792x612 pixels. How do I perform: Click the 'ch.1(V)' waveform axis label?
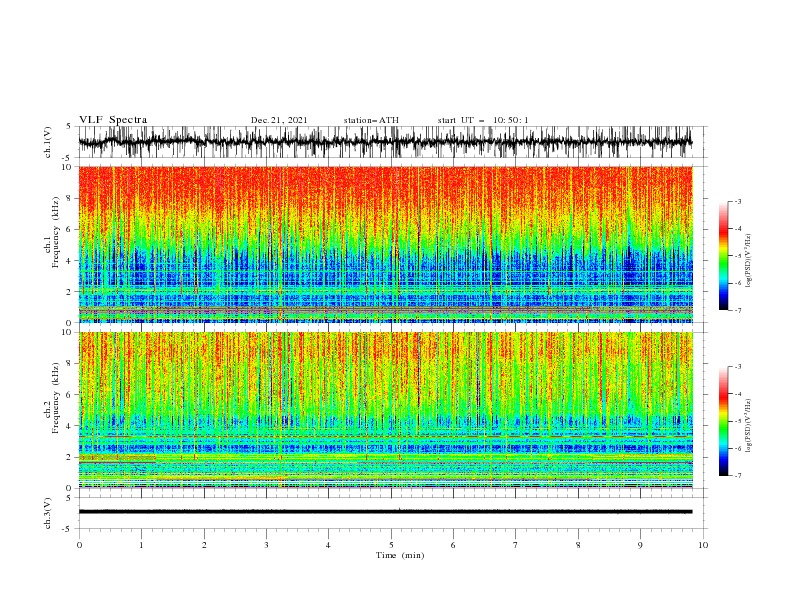(x=48, y=142)
